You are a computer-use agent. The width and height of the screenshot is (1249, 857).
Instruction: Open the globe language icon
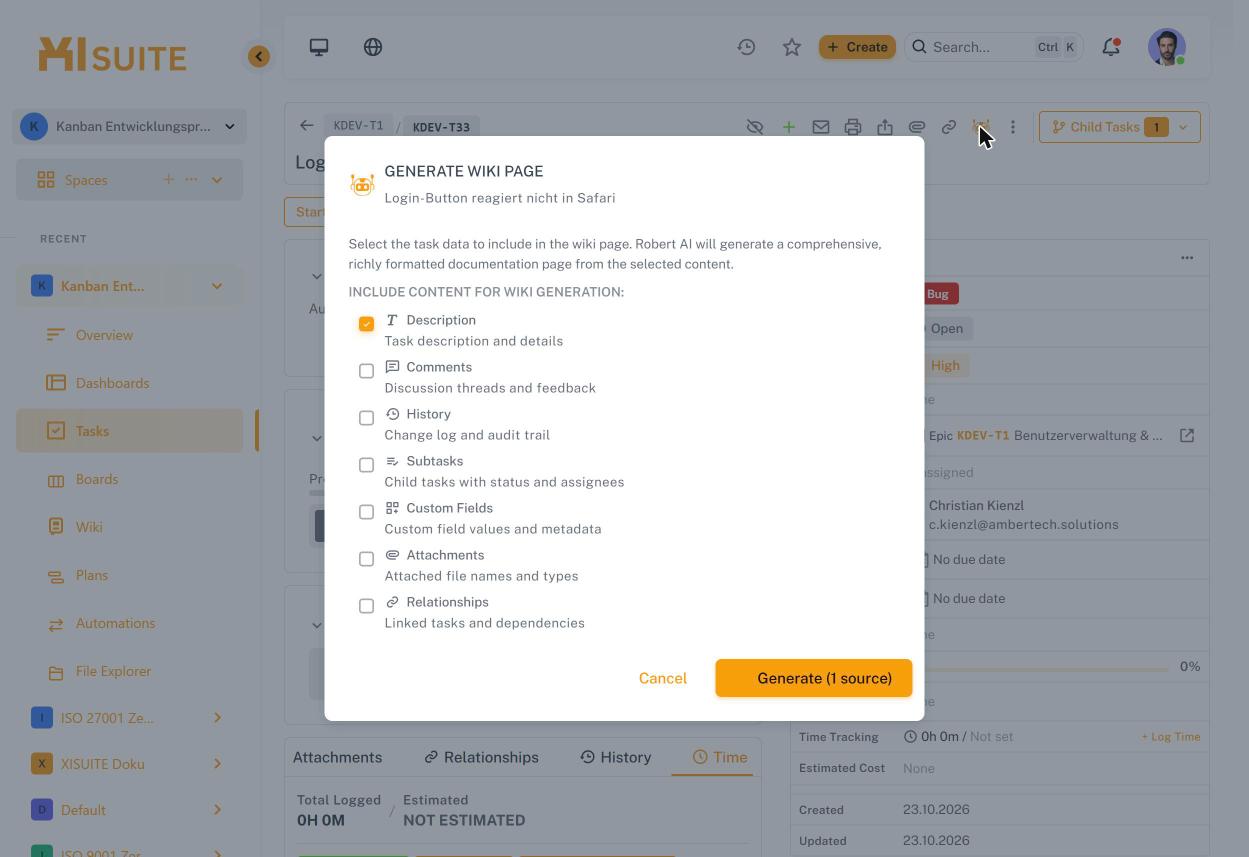373,47
